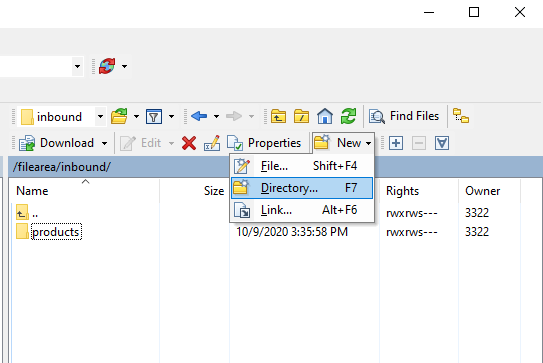Toggle the directory tree icon

pos(461,116)
